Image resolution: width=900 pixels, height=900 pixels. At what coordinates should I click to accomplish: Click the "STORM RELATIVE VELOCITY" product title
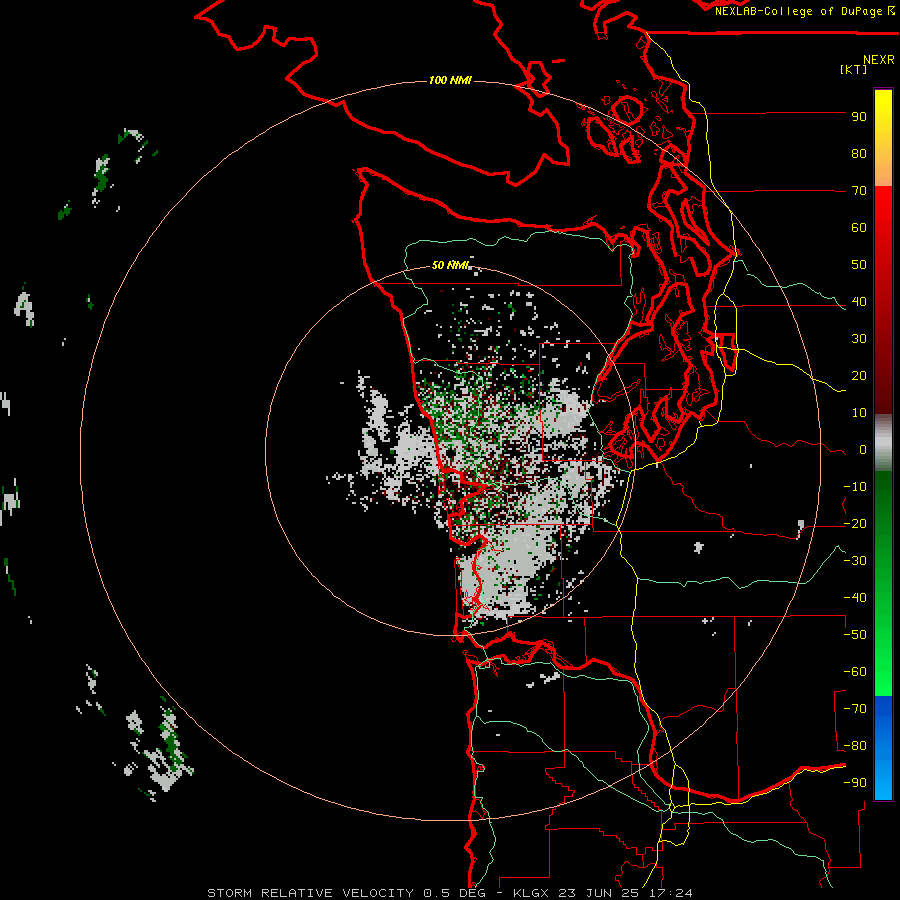[310, 893]
